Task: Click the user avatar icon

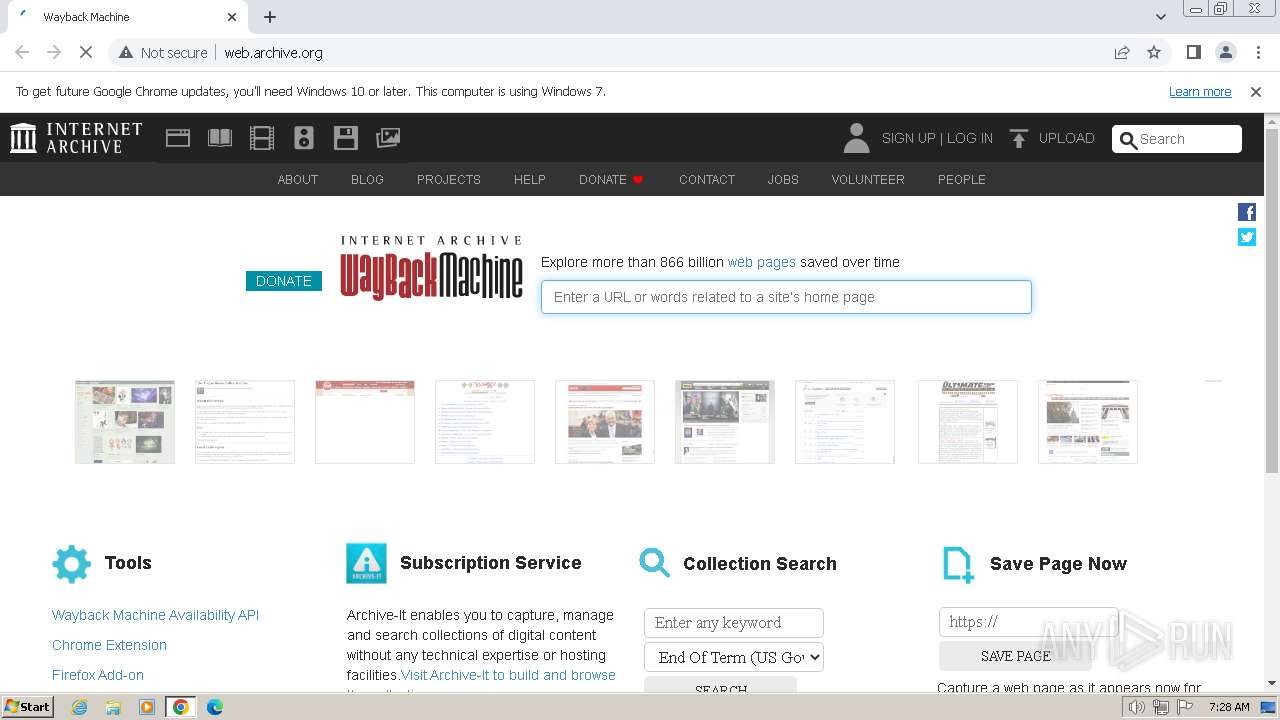Action: pos(856,138)
